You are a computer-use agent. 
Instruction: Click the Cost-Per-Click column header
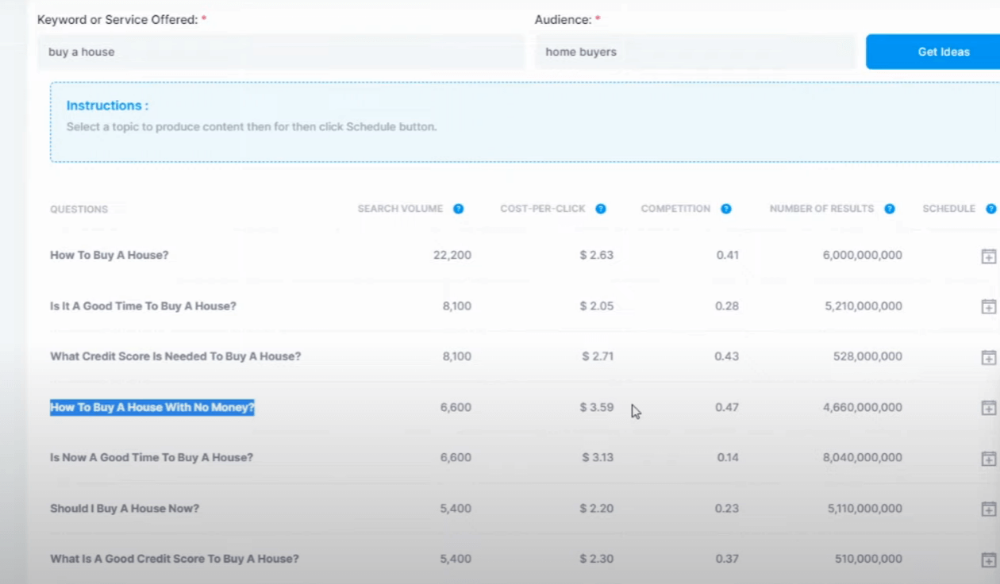point(542,208)
